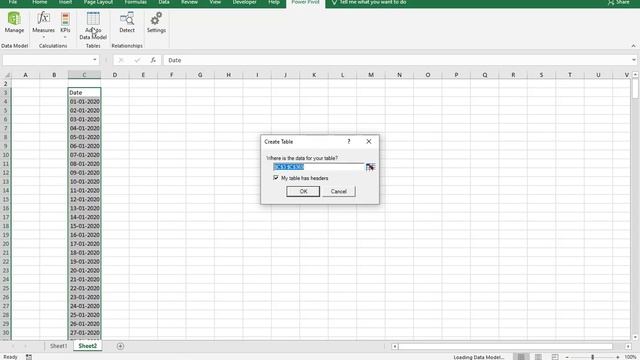Toggle My table has headers checkbox
The height and width of the screenshot is (360, 640).
point(276,178)
